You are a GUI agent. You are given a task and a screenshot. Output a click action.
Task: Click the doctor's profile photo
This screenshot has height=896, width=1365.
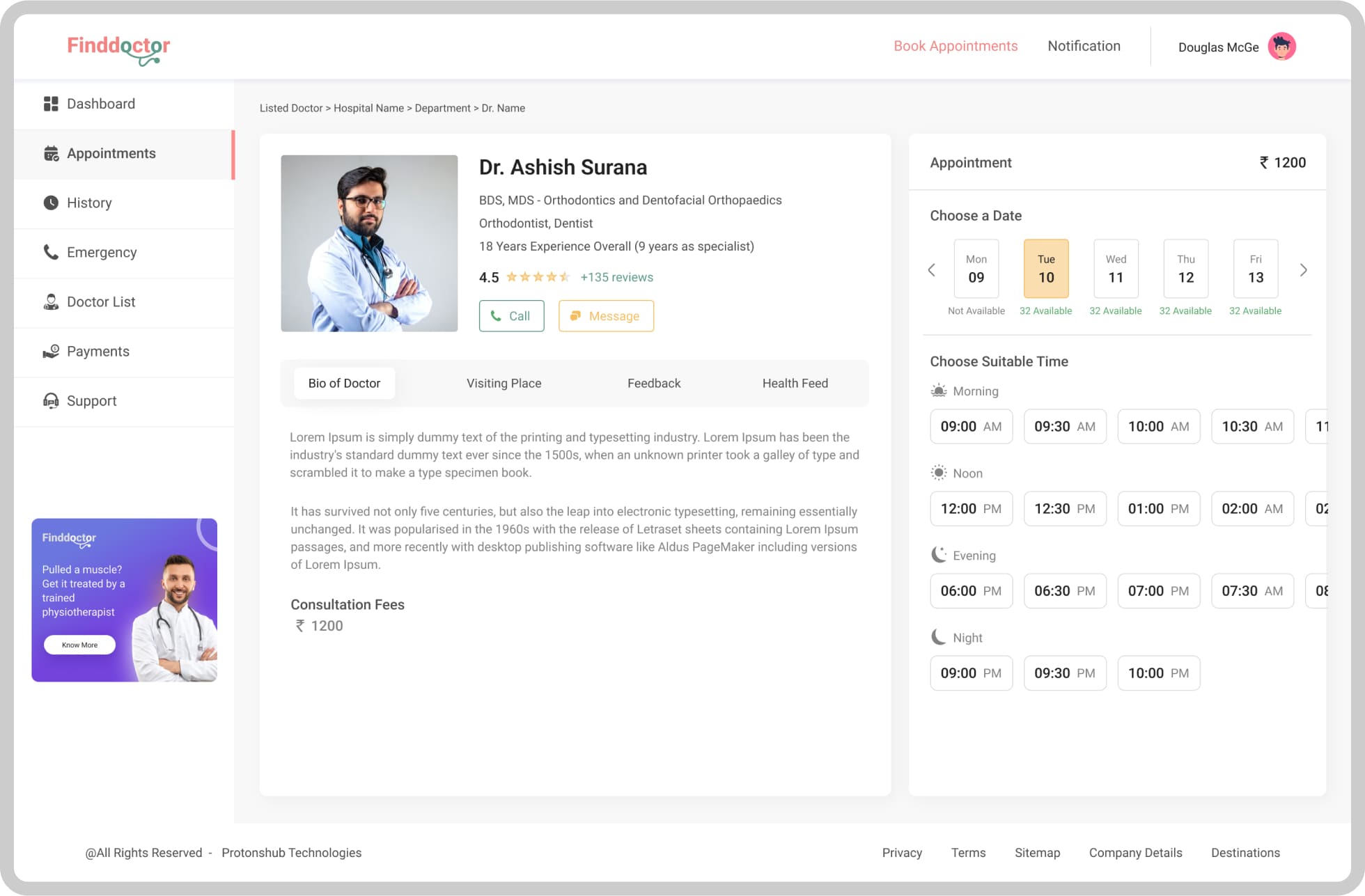point(369,243)
